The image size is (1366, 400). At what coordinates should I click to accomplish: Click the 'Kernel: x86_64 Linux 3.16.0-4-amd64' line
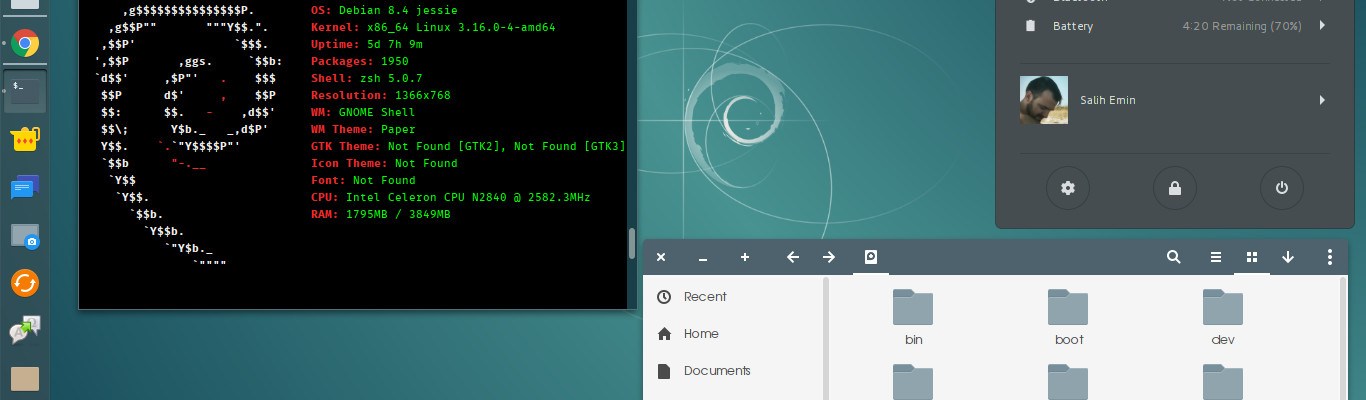pos(433,27)
